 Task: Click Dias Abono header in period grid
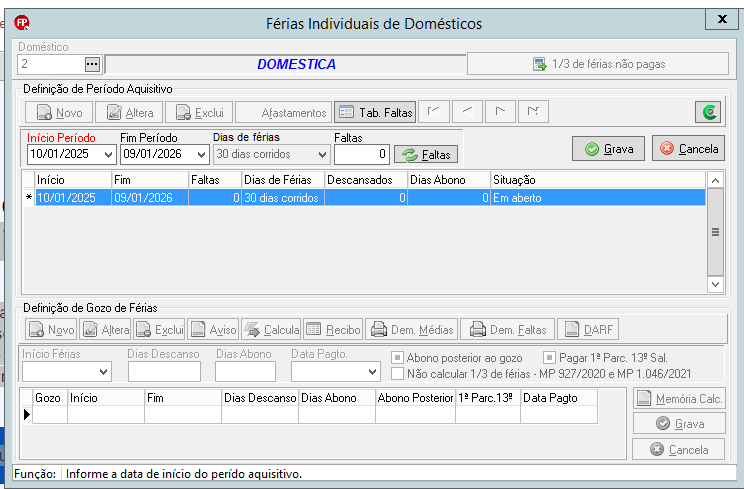point(449,180)
